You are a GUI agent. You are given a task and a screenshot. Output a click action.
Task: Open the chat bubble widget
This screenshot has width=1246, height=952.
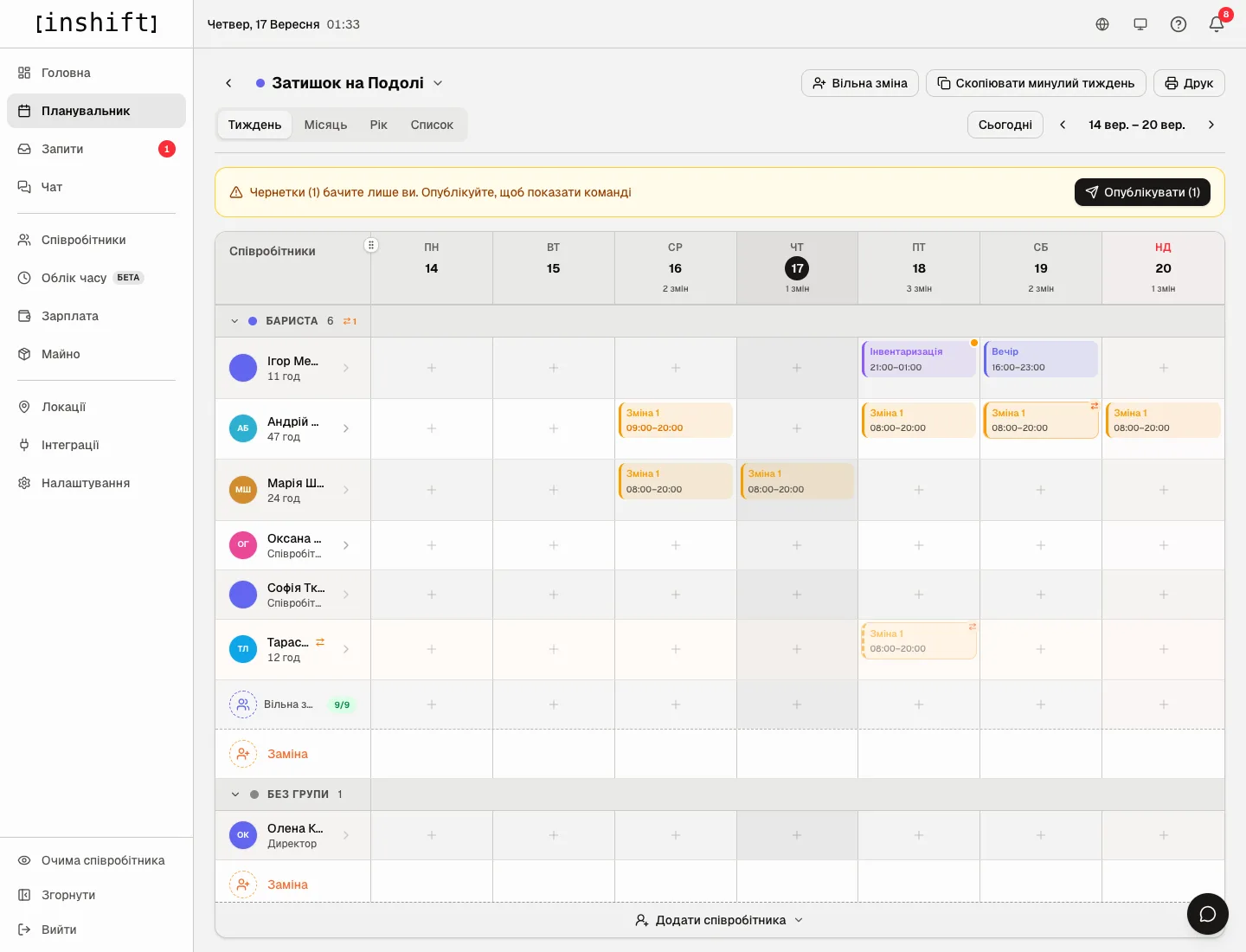[1208, 914]
